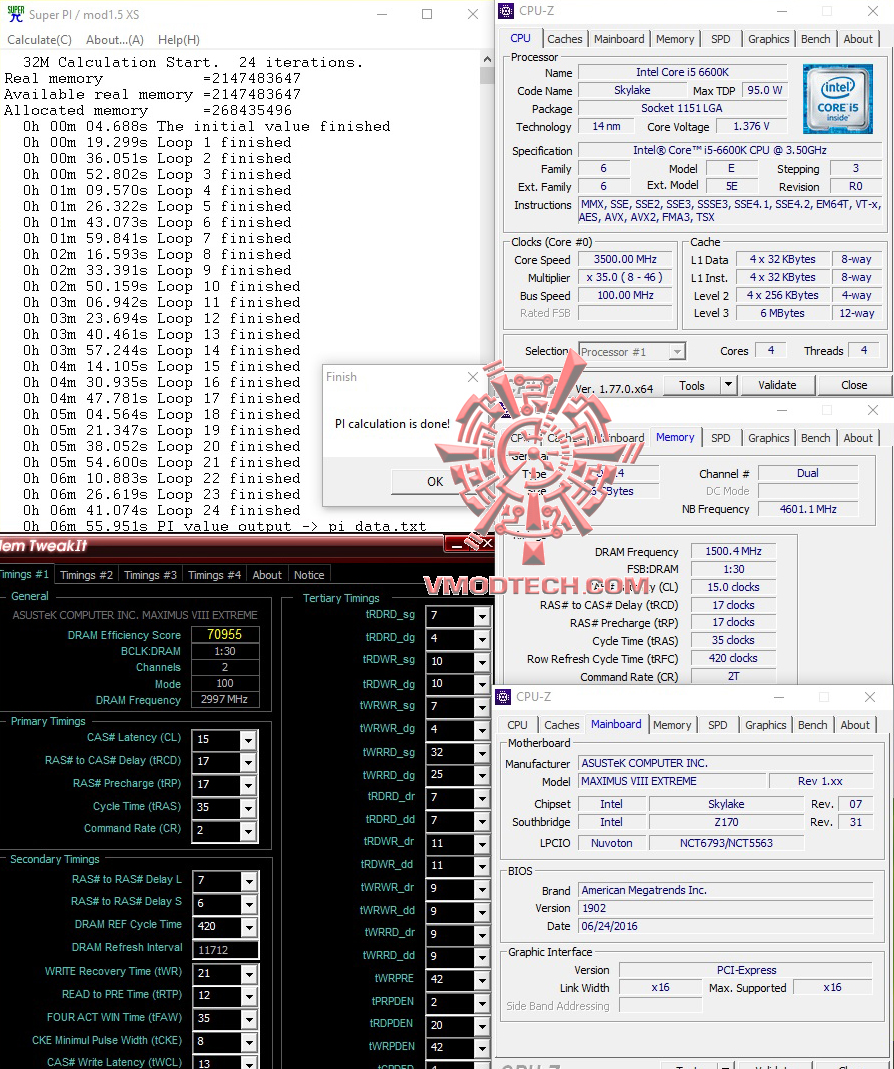Click the NB Frequency value 4601.1 MHz
This screenshot has height=1069, width=894.
[808, 509]
